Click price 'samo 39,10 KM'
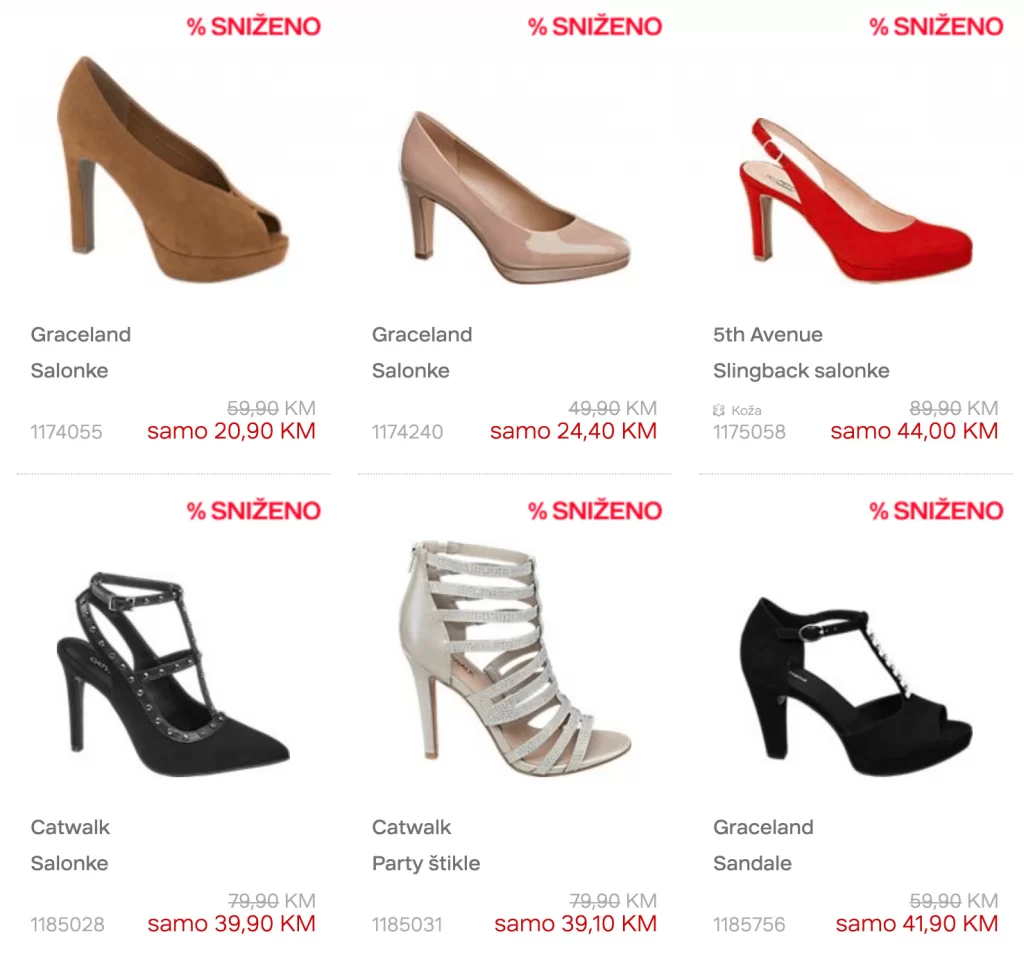The image size is (1024, 959). [575, 924]
